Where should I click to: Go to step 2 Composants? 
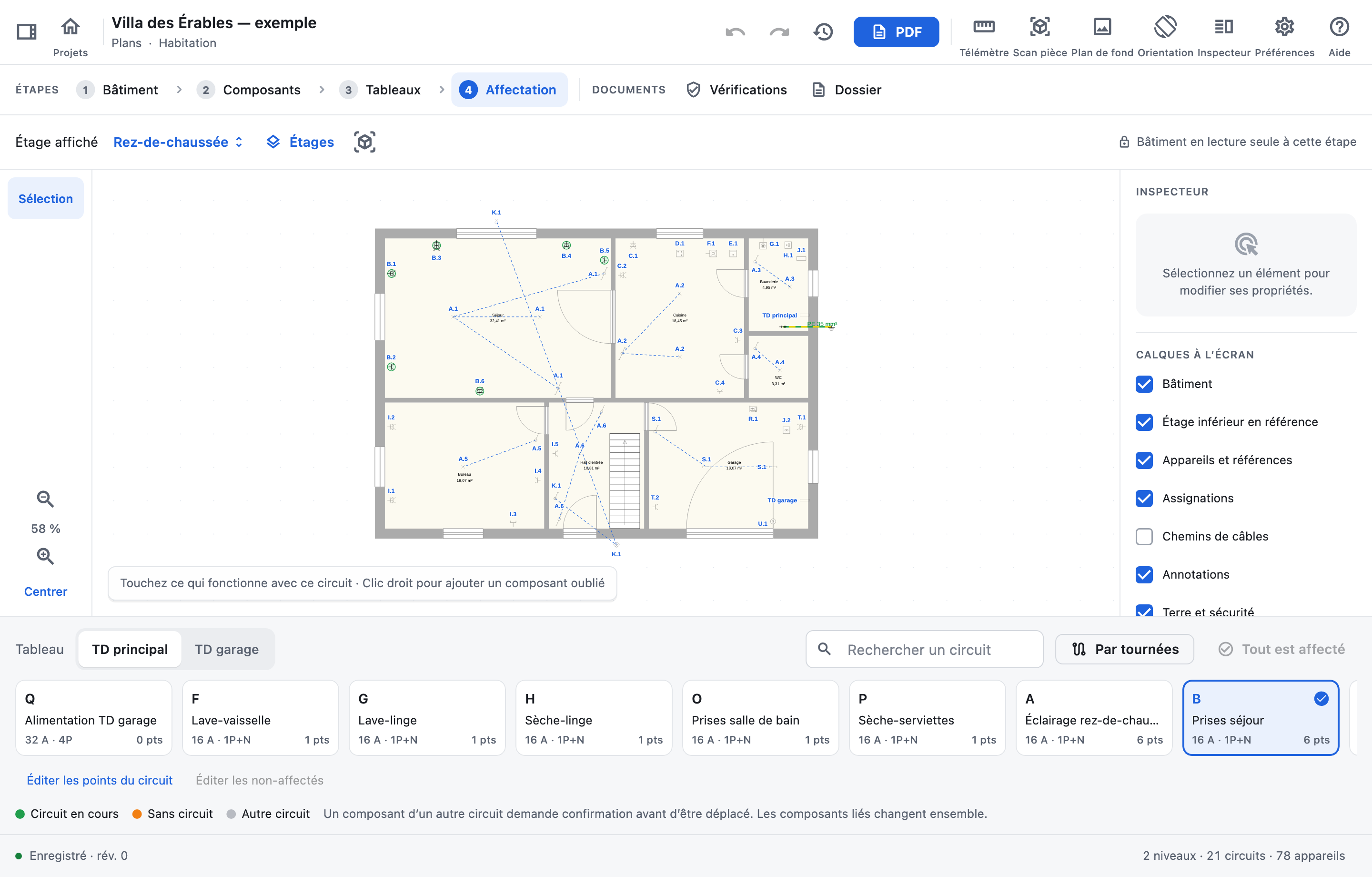click(x=249, y=90)
